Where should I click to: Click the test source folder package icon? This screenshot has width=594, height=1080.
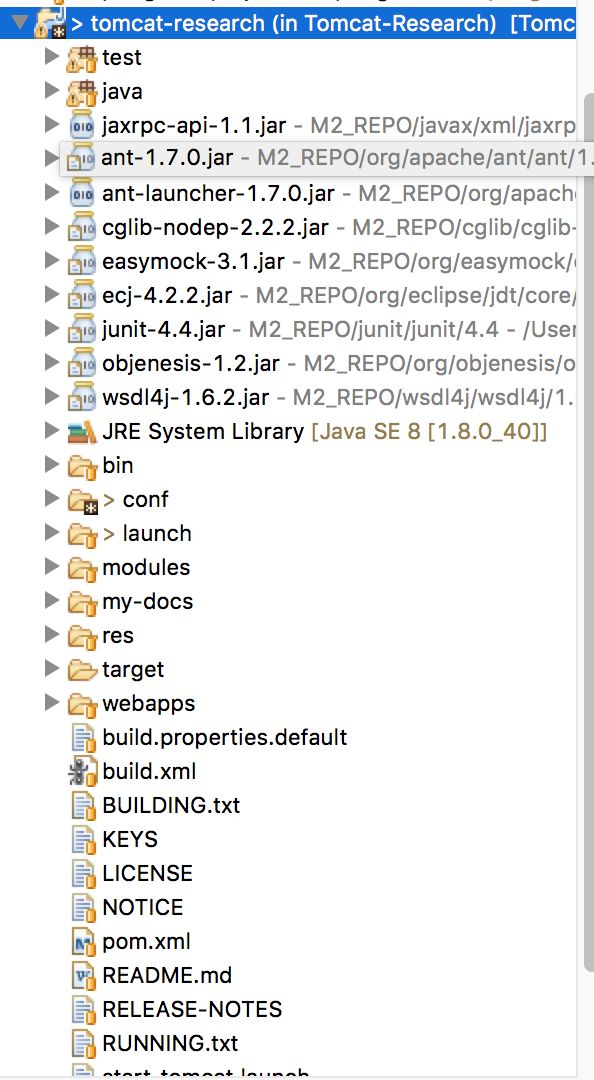[83, 57]
